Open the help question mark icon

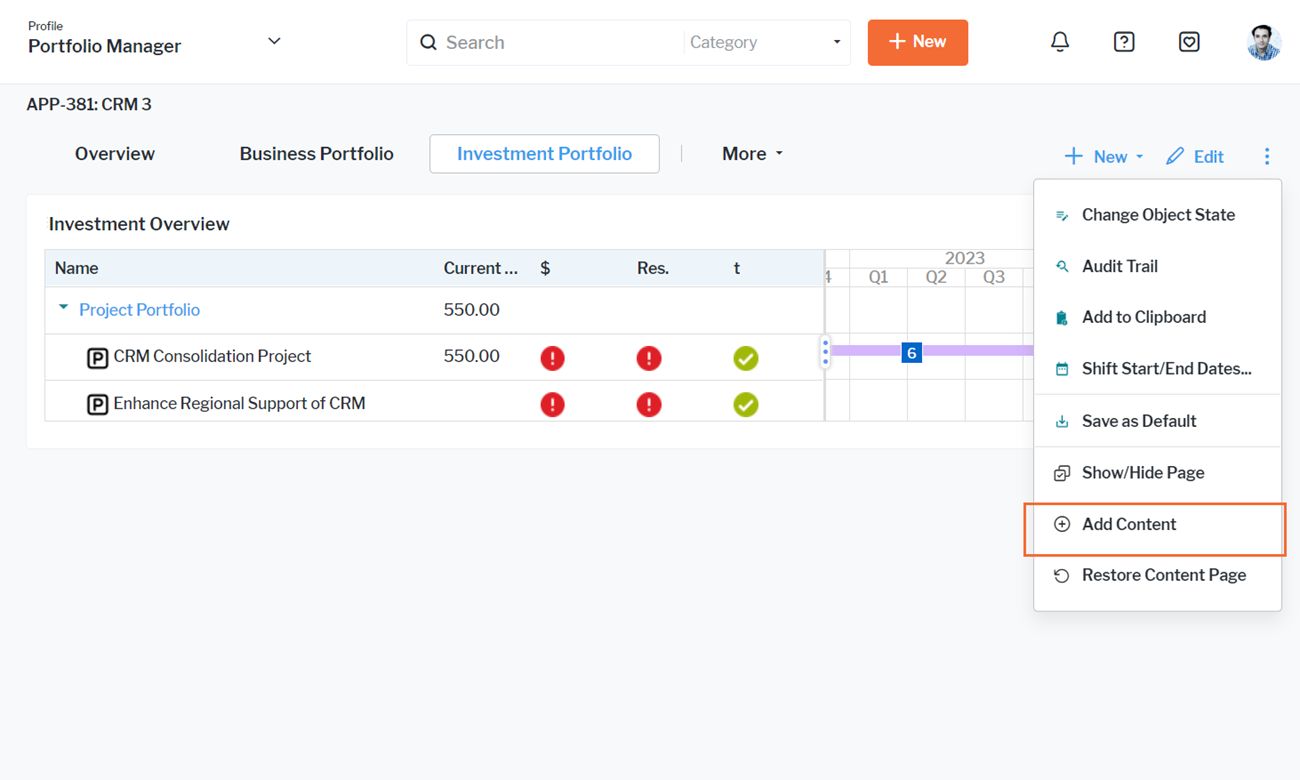tap(1124, 42)
